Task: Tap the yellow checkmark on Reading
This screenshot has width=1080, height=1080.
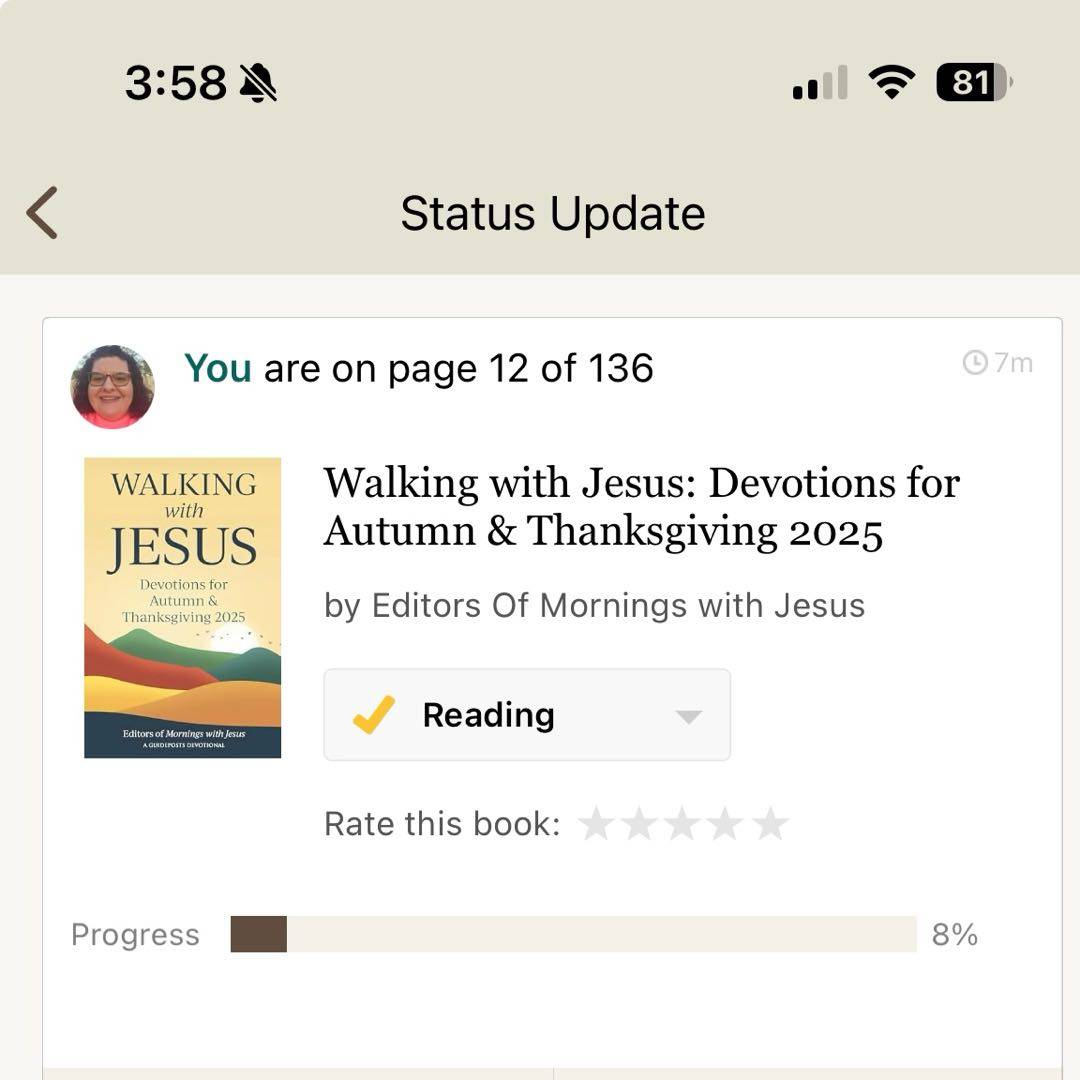Action: click(374, 715)
